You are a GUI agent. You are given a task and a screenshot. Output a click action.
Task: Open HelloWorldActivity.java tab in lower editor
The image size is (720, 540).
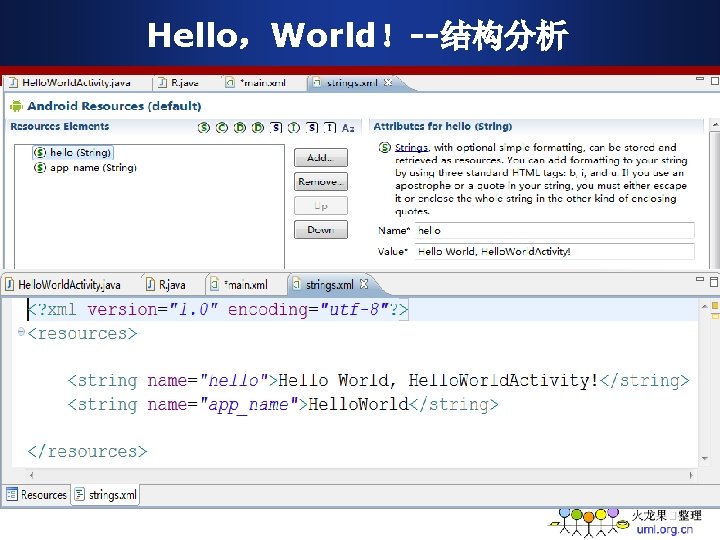pyautogui.click(x=63, y=285)
